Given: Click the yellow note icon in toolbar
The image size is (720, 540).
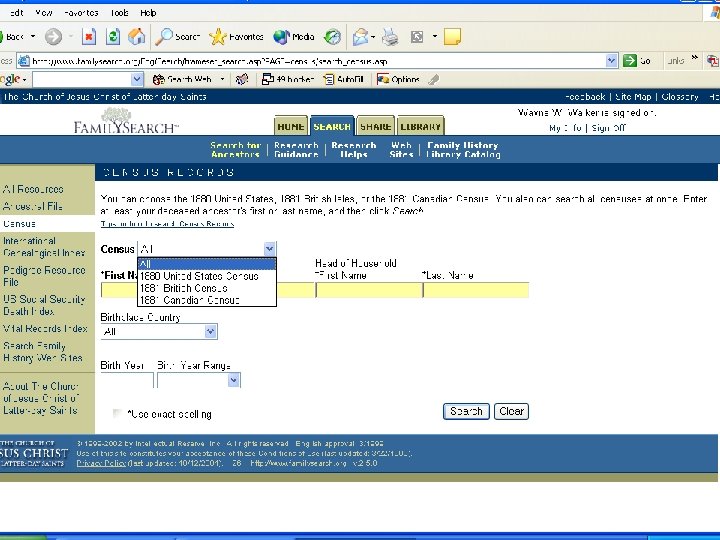Looking at the screenshot, I should [x=452, y=37].
